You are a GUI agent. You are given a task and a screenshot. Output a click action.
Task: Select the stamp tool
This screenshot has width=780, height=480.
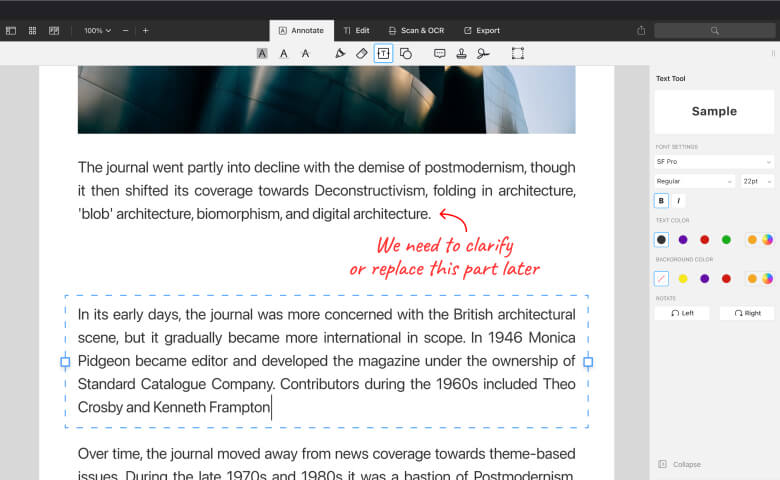click(461, 53)
